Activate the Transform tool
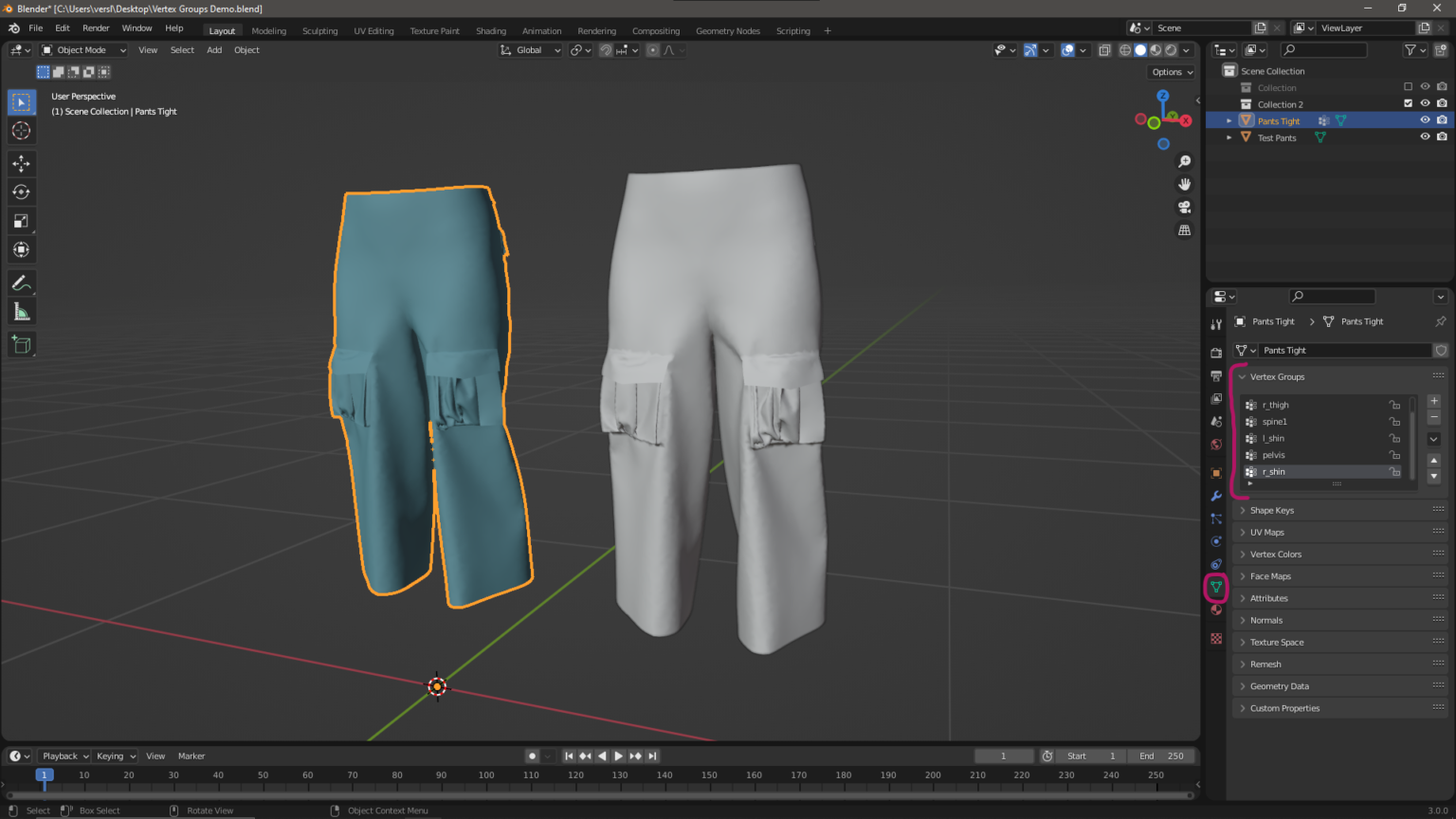 [x=21, y=249]
